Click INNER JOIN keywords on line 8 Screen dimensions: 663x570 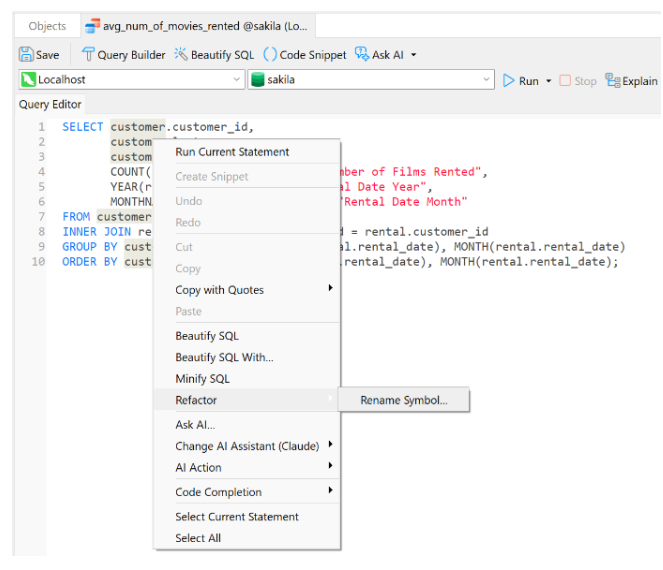[x=97, y=232]
